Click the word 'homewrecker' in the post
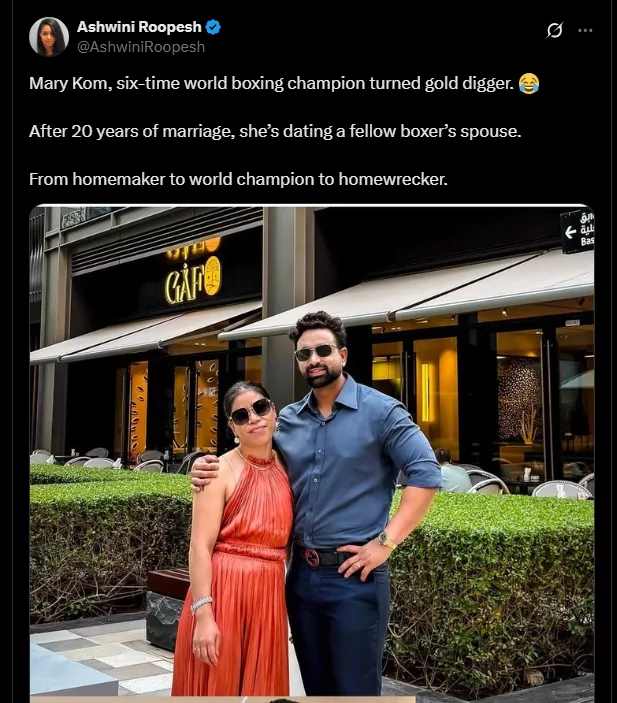This screenshot has height=703, width=617. pos(393,179)
